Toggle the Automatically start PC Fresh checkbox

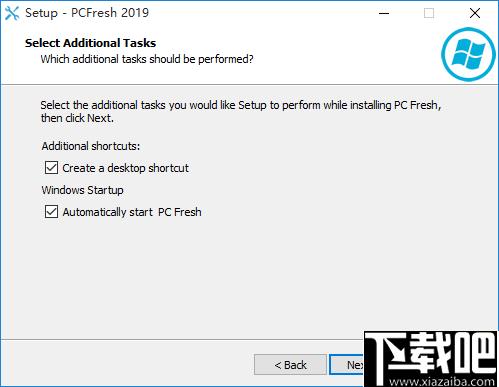51,212
